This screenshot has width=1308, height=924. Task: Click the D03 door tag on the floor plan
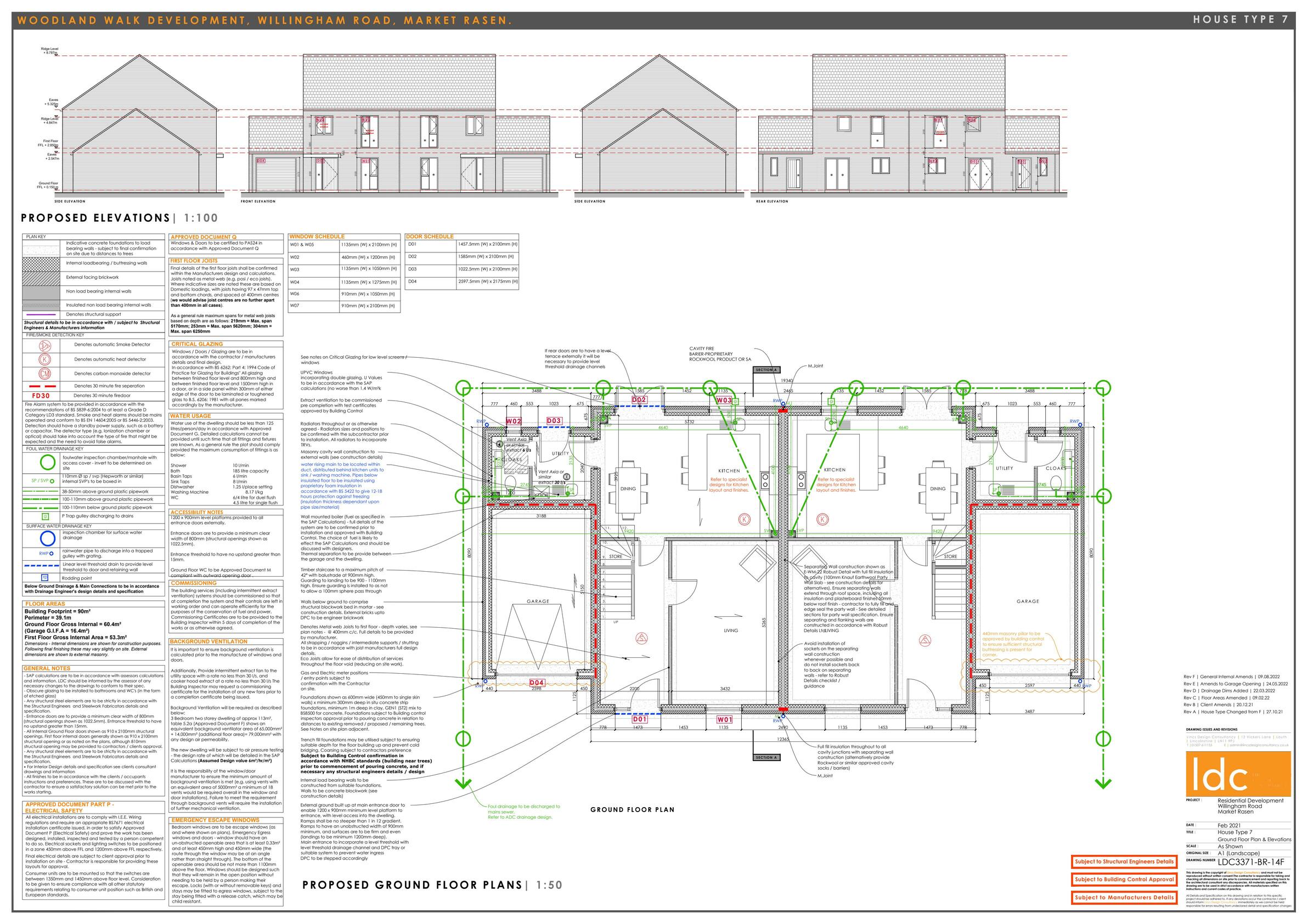pyautogui.click(x=554, y=421)
